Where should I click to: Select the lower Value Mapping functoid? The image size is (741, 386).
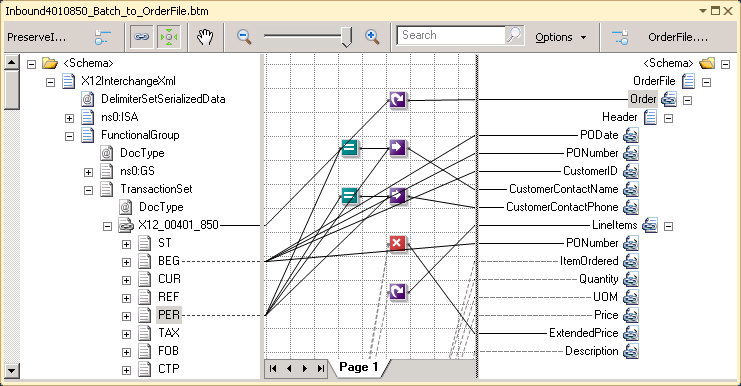click(x=397, y=195)
